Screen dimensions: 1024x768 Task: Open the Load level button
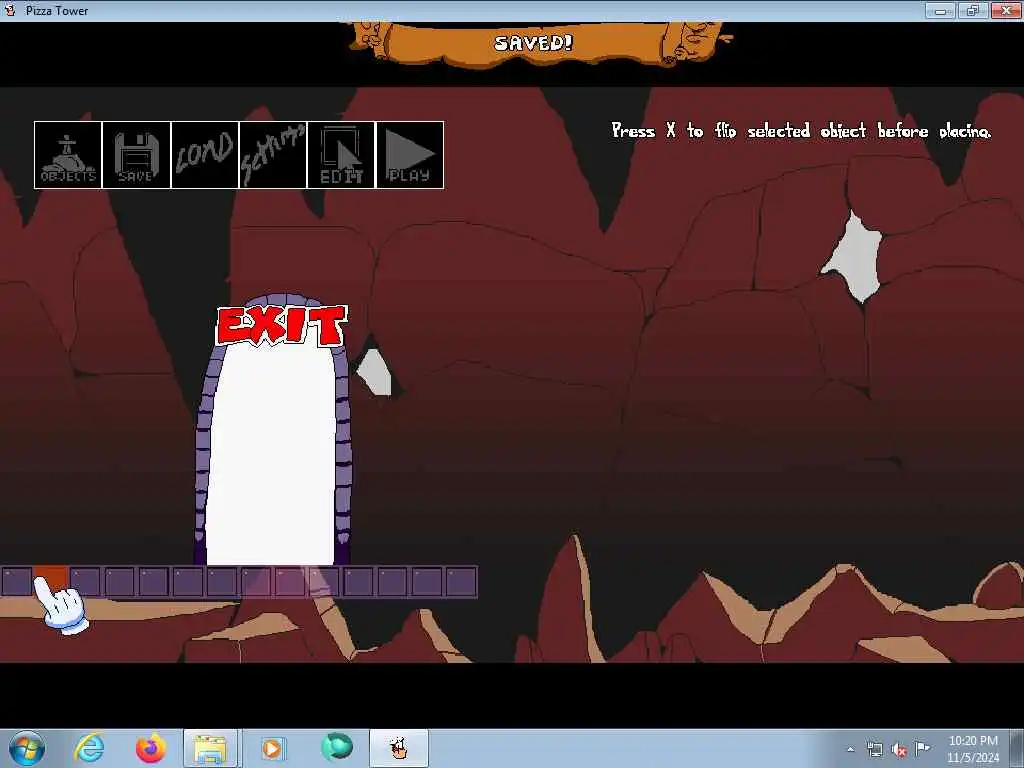[205, 155]
